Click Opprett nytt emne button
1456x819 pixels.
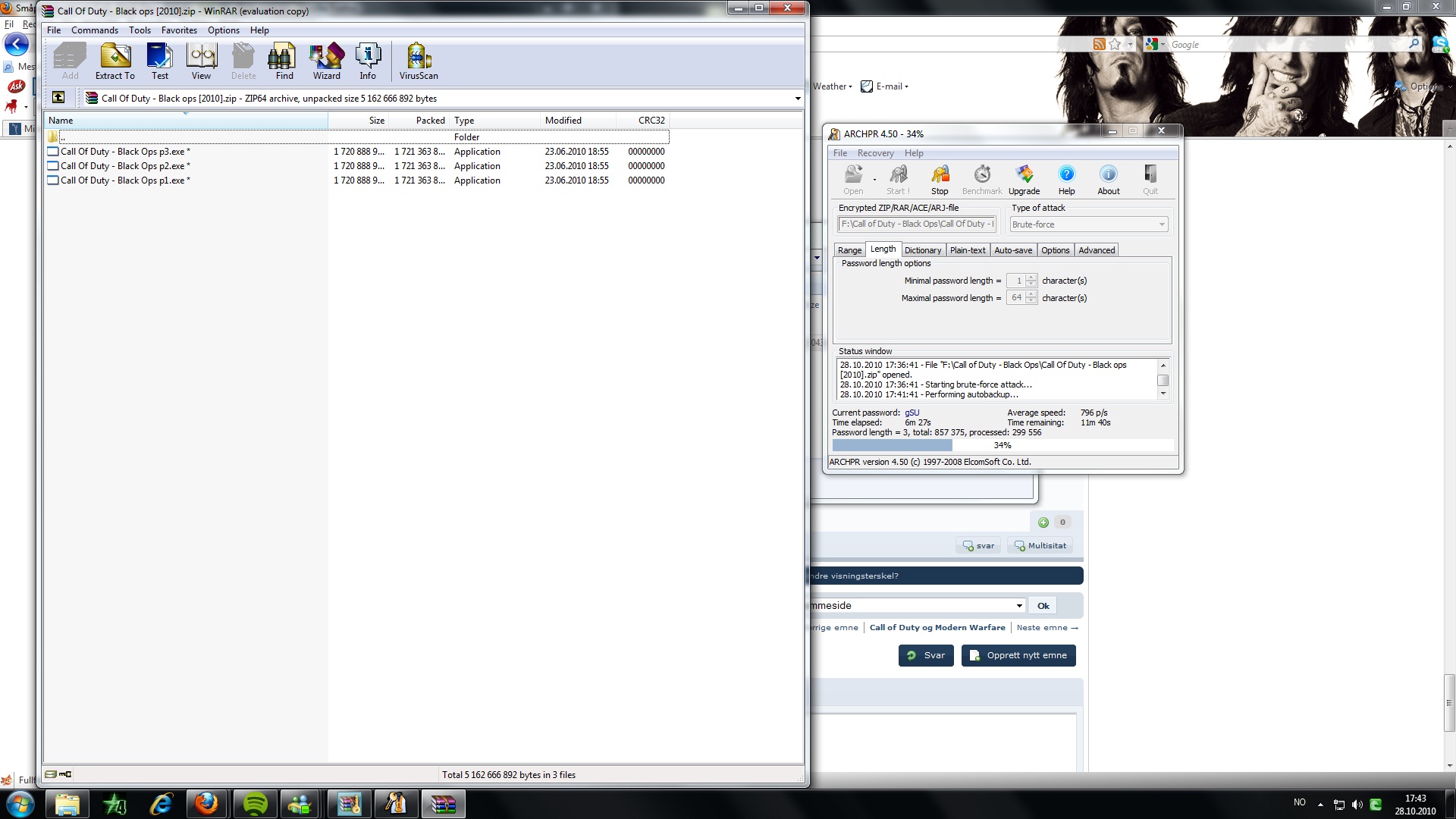1018,656
